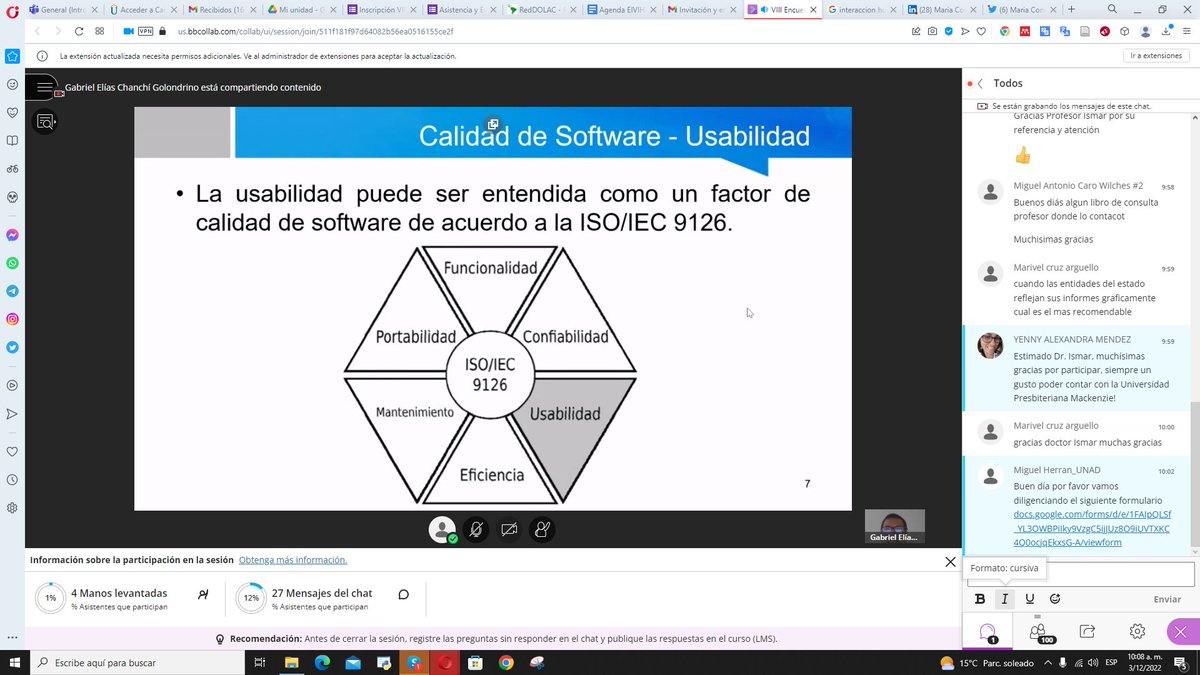
Task: Open Microsoft Edge from the taskbar
Action: (x=322, y=662)
